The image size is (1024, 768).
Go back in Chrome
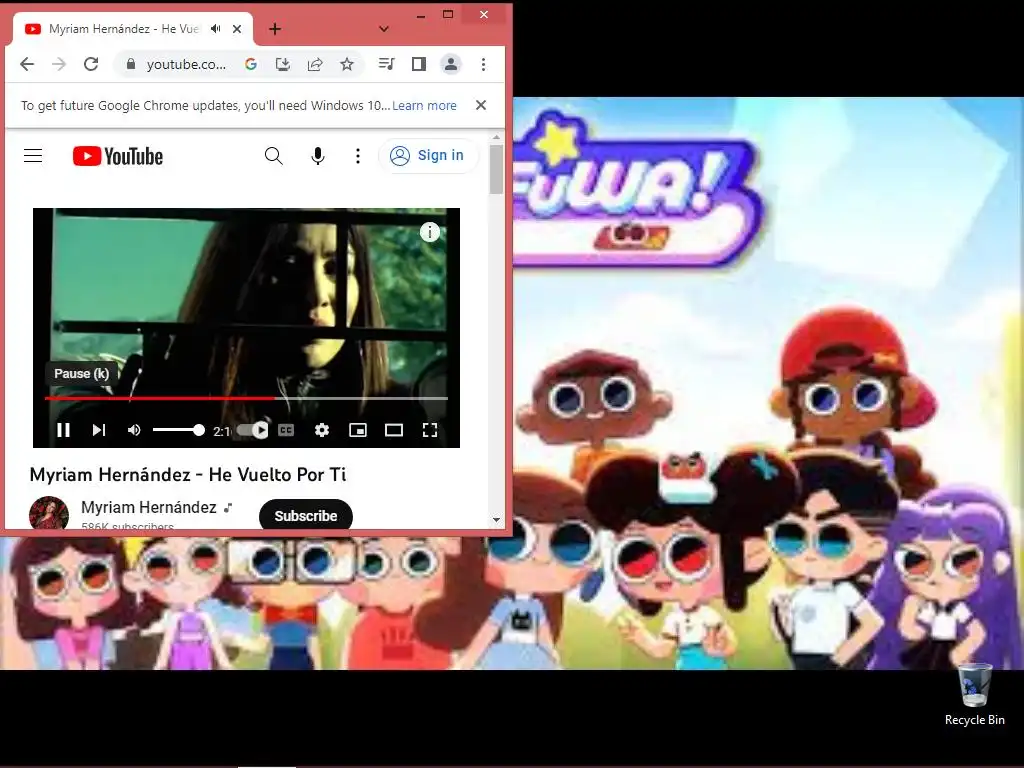pyautogui.click(x=27, y=64)
